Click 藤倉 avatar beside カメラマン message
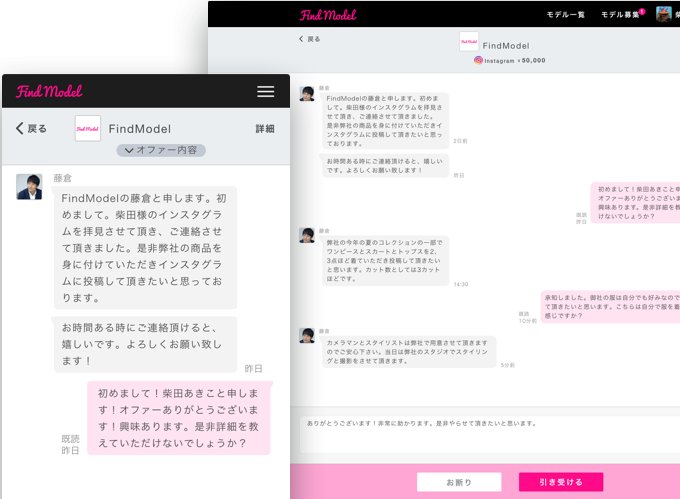The image size is (680, 499). (307, 336)
